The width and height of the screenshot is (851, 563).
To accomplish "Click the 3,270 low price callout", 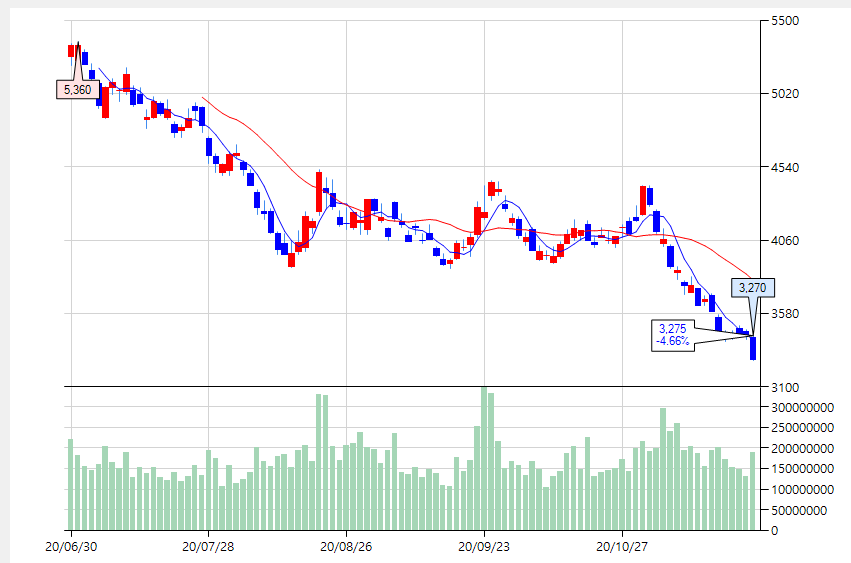I will click(x=752, y=288).
